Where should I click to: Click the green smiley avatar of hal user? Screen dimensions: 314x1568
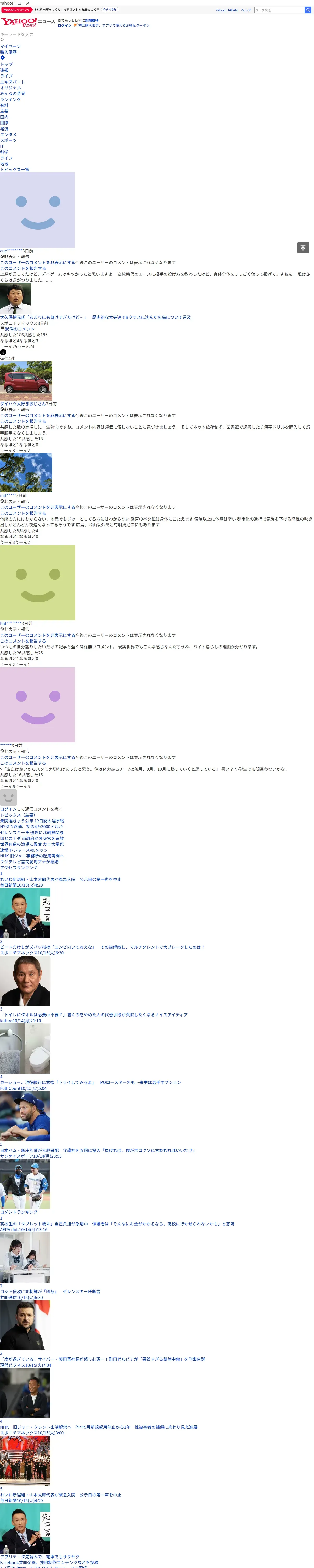click(38, 583)
